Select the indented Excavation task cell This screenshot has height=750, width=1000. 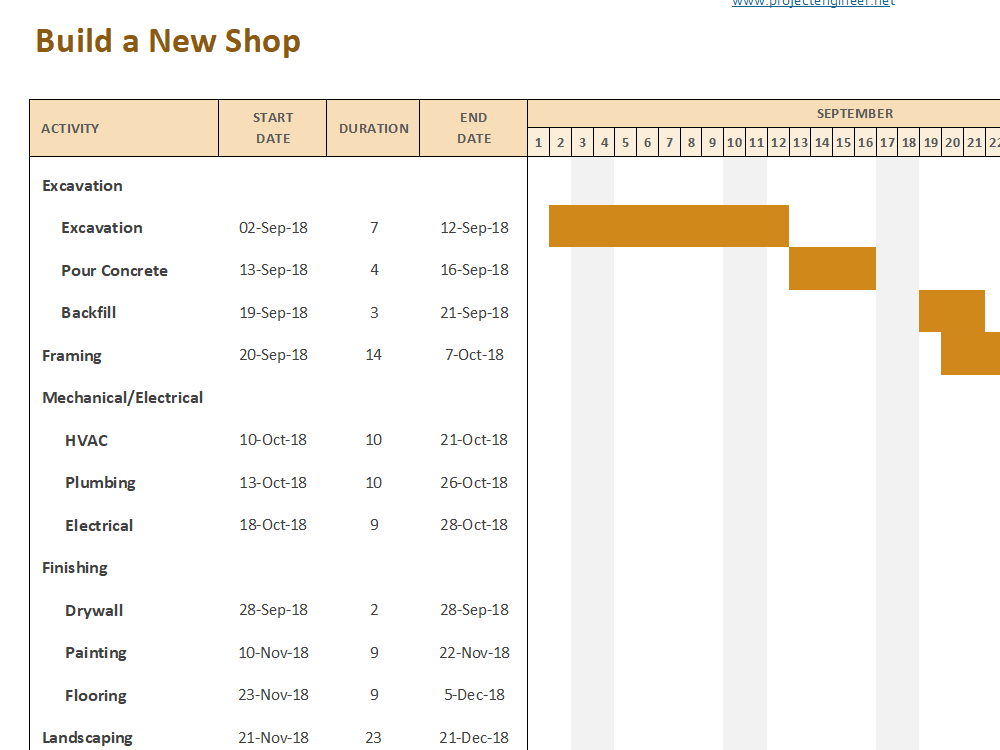[x=101, y=228]
